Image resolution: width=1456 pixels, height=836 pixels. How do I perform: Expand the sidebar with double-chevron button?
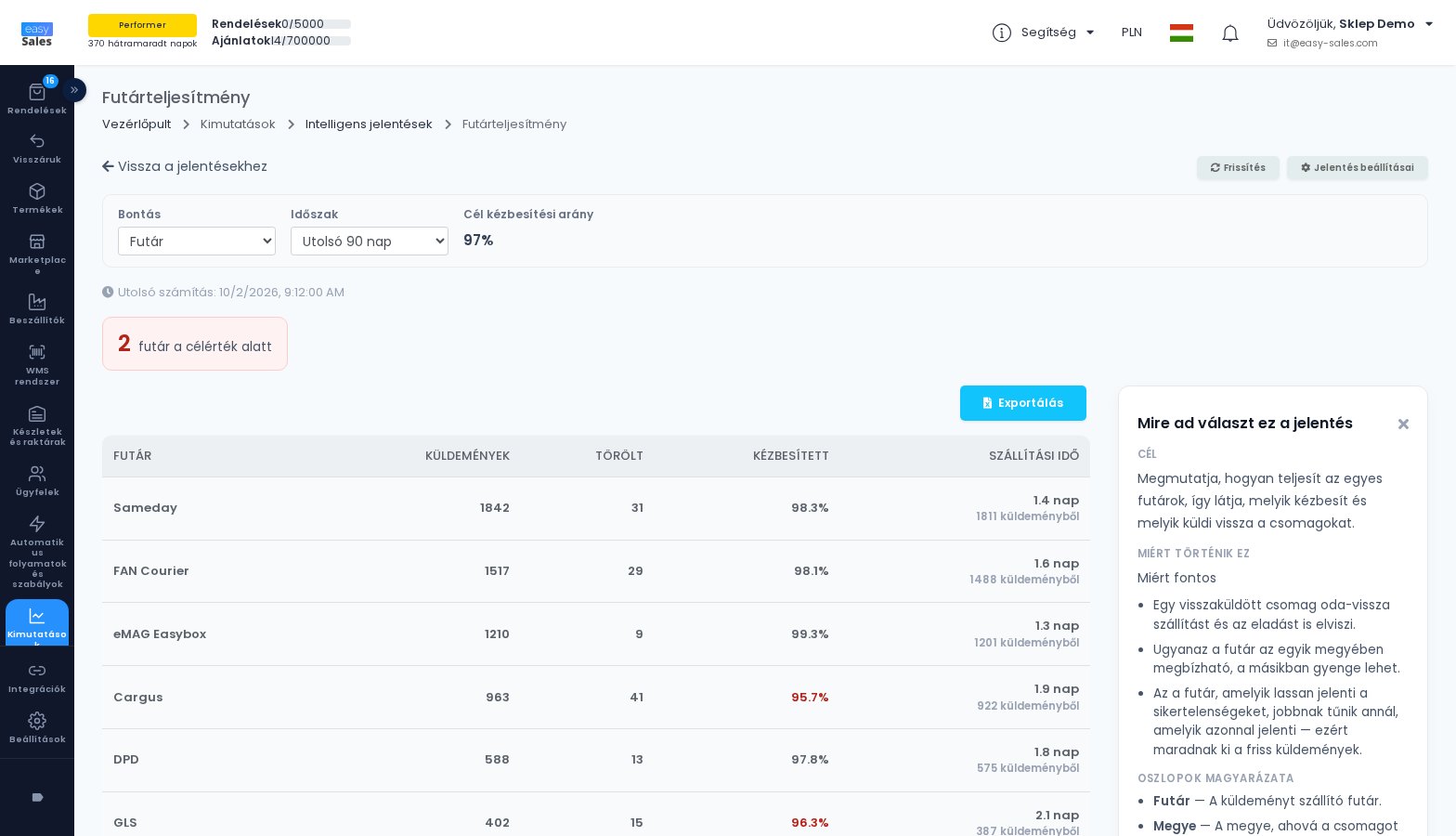click(74, 90)
